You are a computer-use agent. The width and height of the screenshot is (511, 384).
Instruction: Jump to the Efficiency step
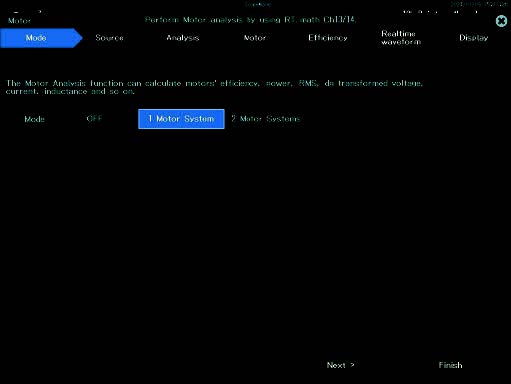coord(328,38)
